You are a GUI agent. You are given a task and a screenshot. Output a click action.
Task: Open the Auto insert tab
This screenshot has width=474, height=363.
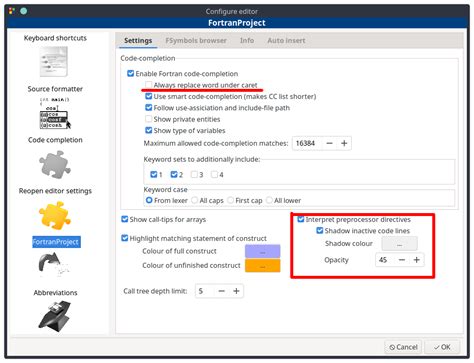coord(286,41)
